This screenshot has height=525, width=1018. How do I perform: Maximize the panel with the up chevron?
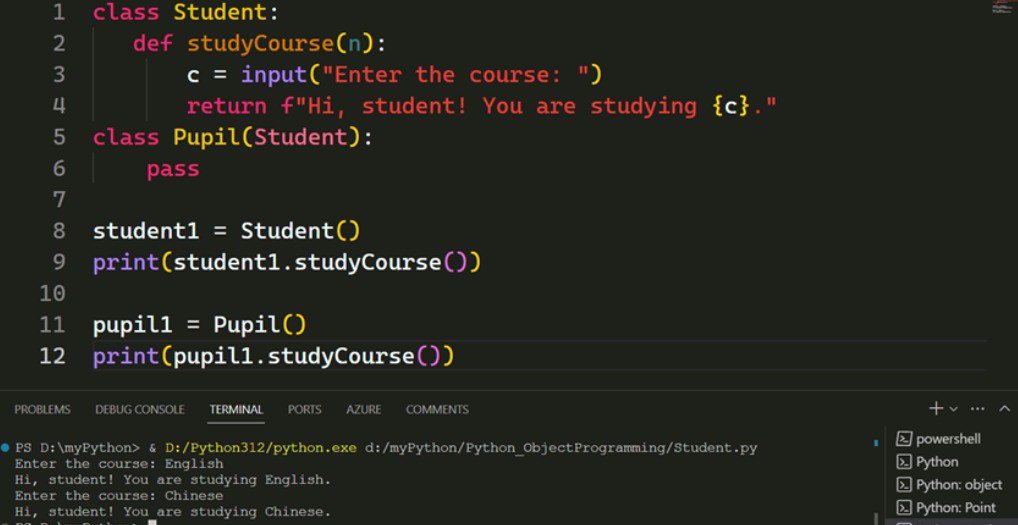coord(1004,409)
